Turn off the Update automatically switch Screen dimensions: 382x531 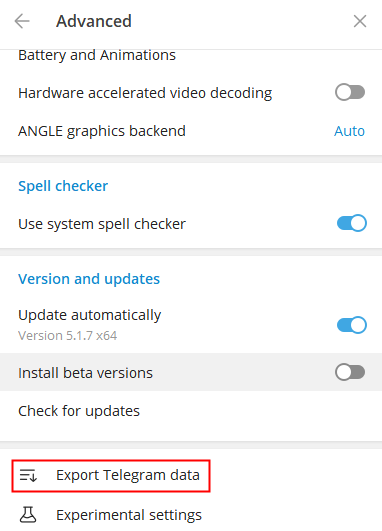352,325
